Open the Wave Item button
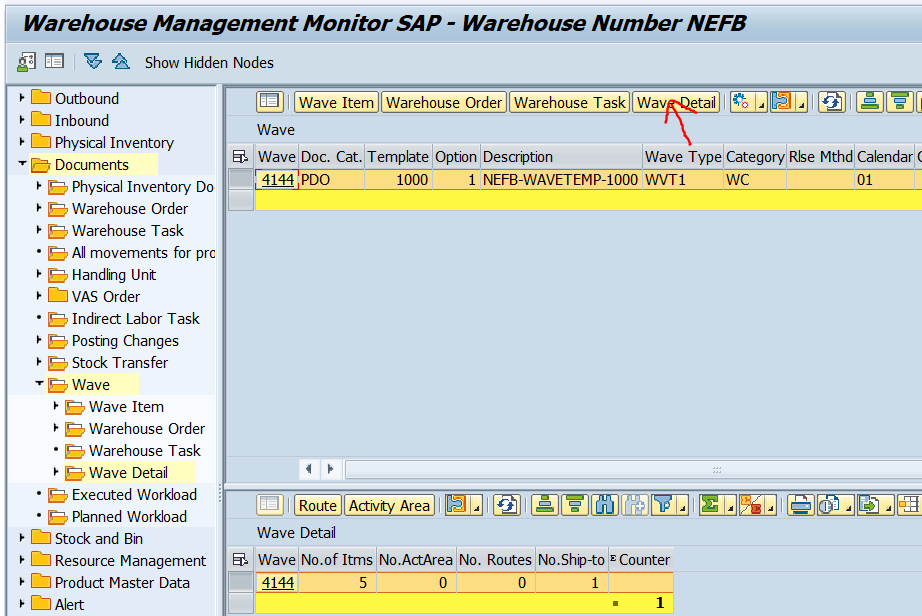922x616 pixels. coord(336,102)
